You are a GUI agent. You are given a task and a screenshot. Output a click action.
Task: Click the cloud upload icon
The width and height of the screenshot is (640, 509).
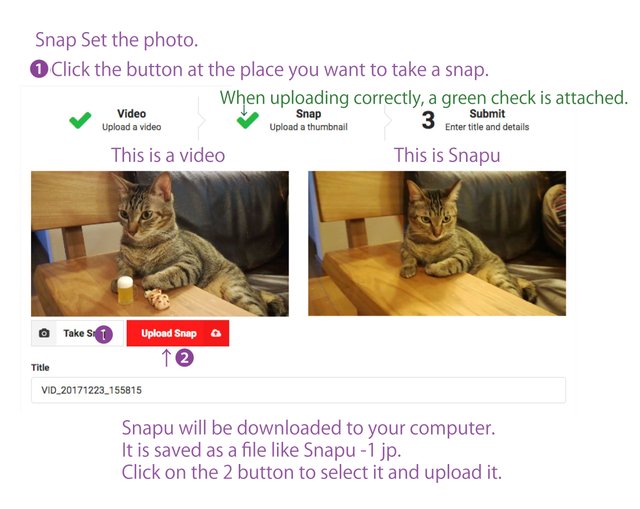[216, 333]
